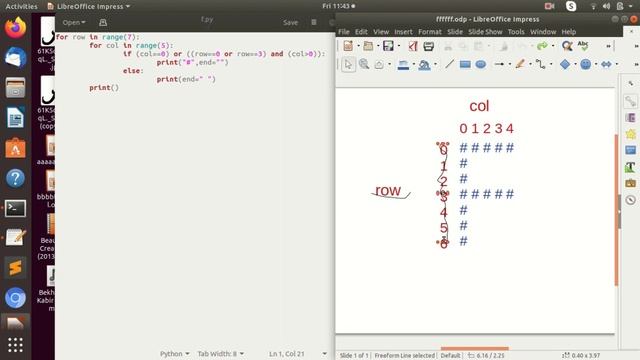The image size is (640, 360).
Task: Click the Save button in text editor
Action: [290, 22]
